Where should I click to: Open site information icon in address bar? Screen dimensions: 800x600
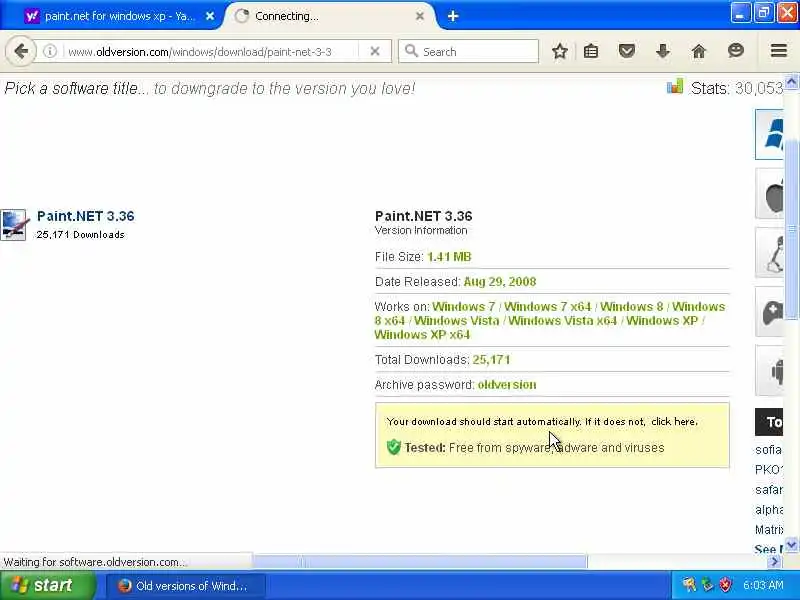pyautogui.click(x=49, y=51)
